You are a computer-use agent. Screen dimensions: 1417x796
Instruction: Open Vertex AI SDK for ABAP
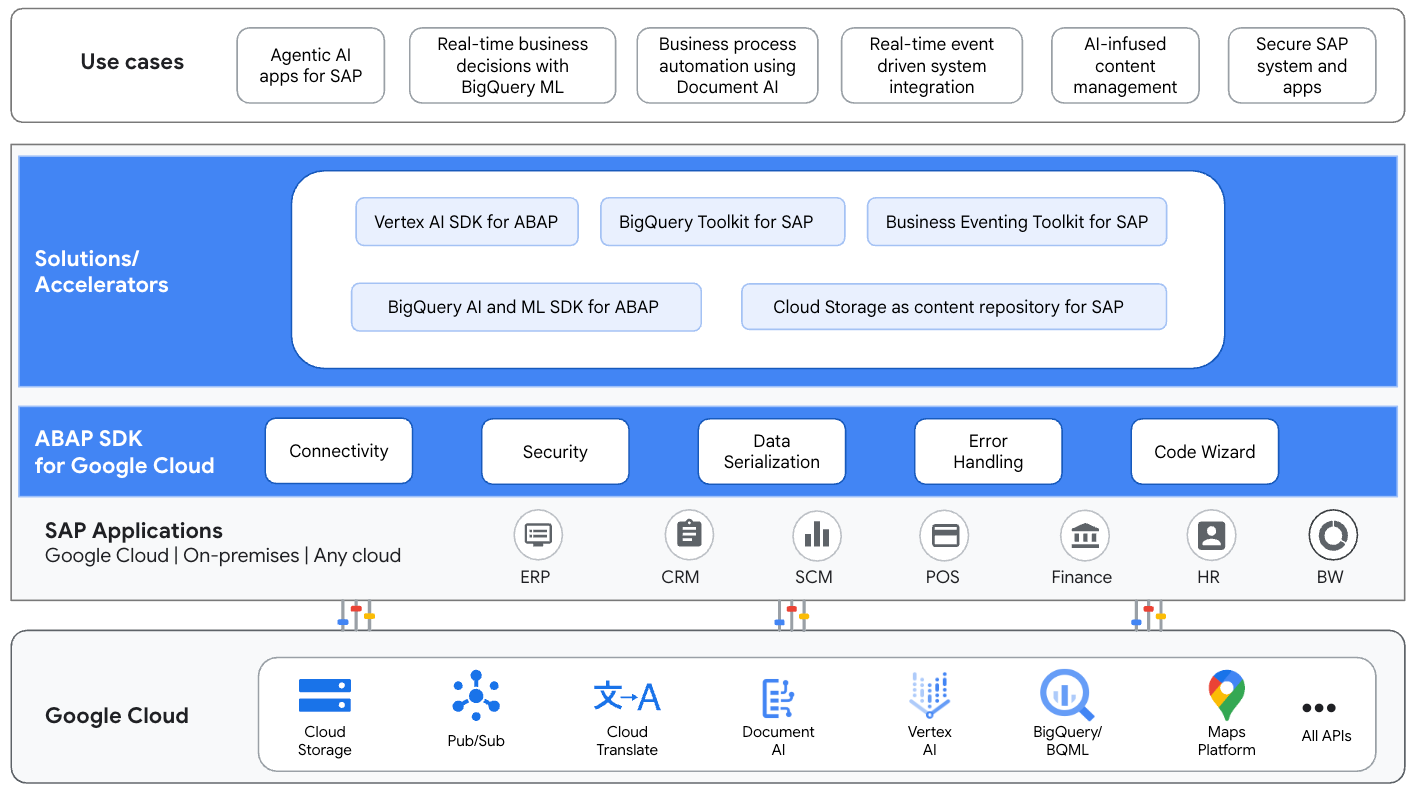(x=467, y=221)
